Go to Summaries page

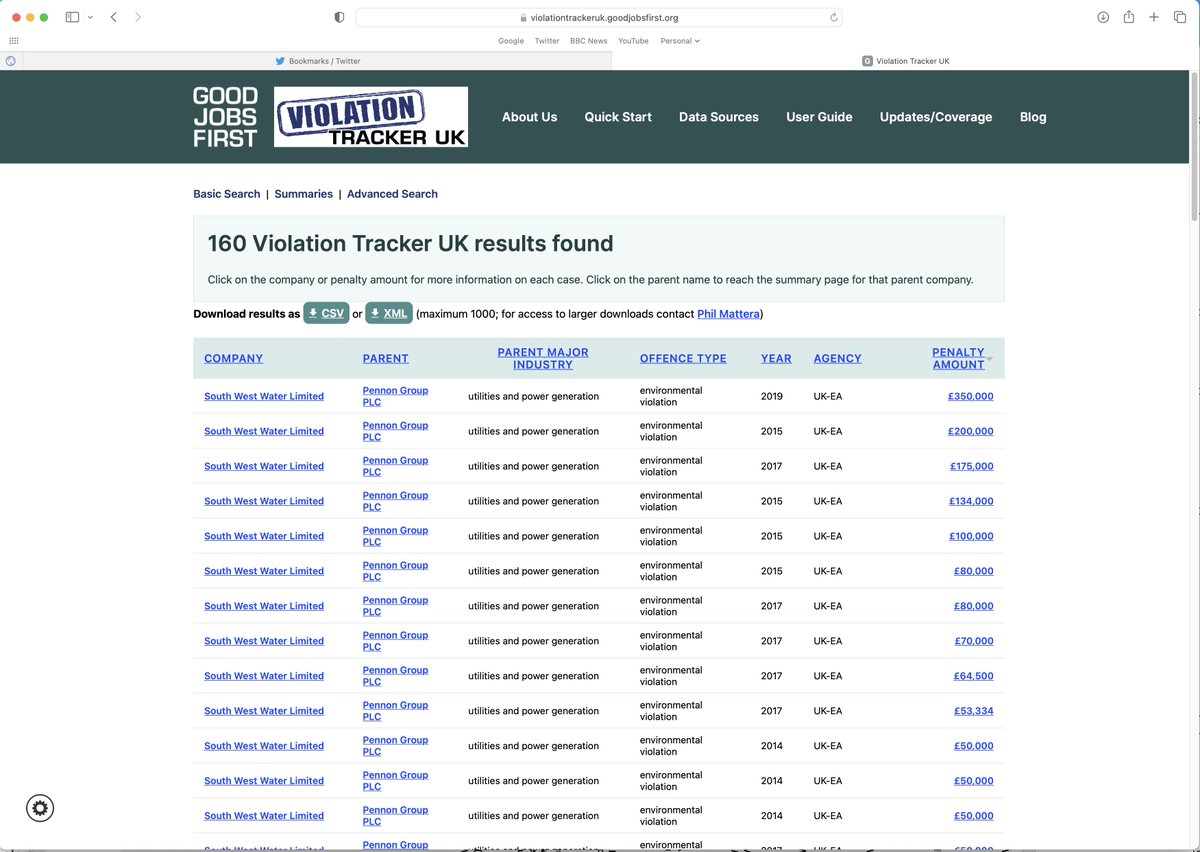click(303, 194)
